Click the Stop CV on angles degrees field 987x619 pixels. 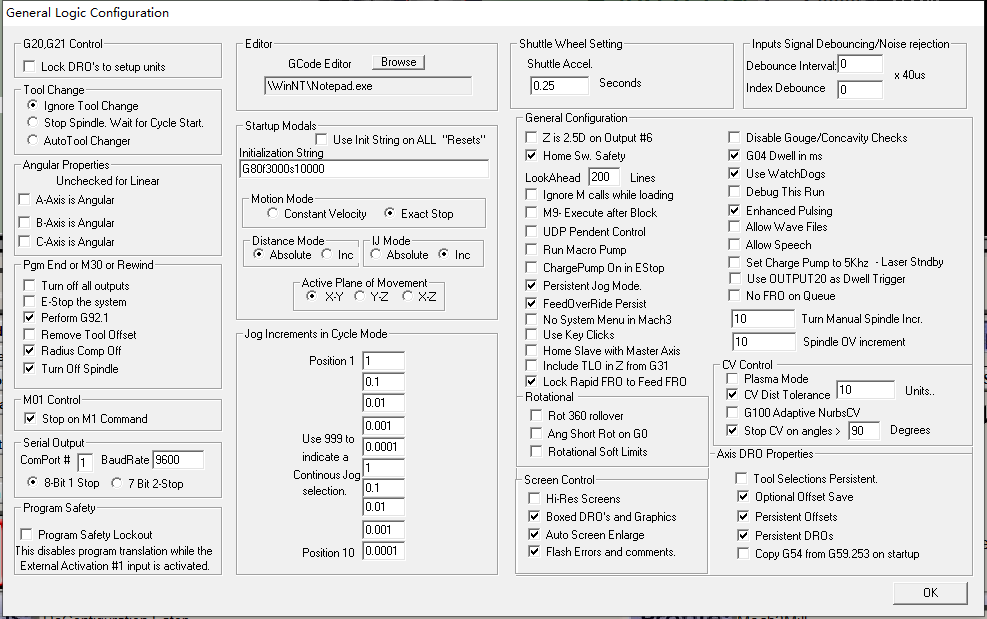pos(864,431)
